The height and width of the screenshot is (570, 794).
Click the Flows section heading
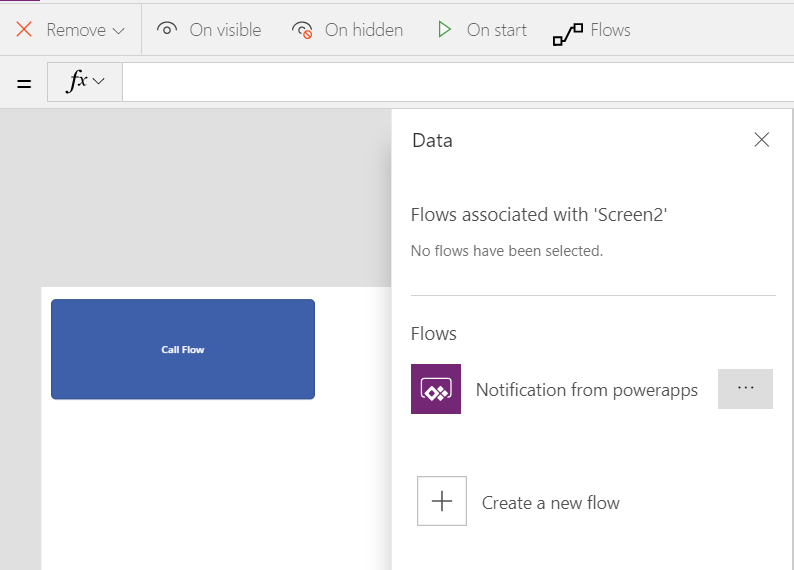433,334
